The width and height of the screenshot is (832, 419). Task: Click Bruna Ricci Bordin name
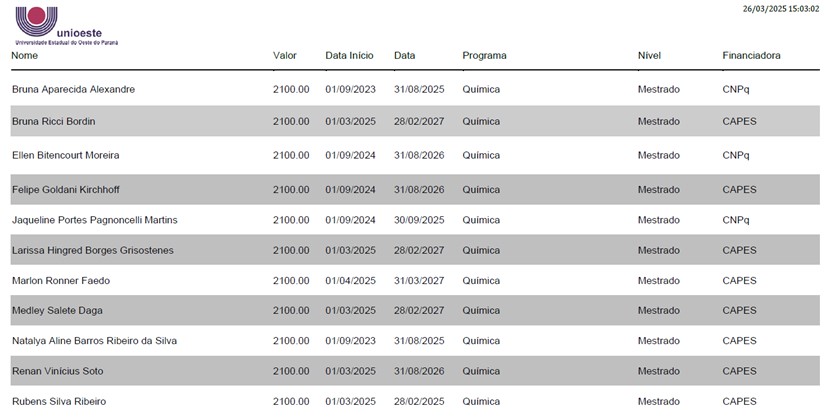pos(54,121)
